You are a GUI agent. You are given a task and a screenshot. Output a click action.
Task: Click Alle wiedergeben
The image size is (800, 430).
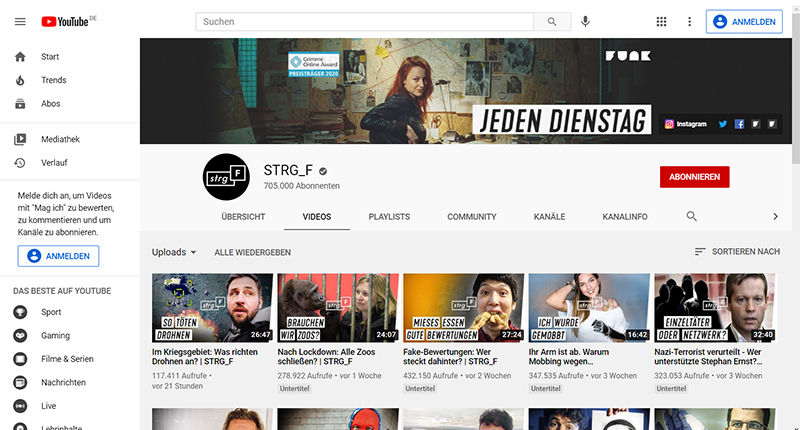pyautogui.click(x=253, y=252)
